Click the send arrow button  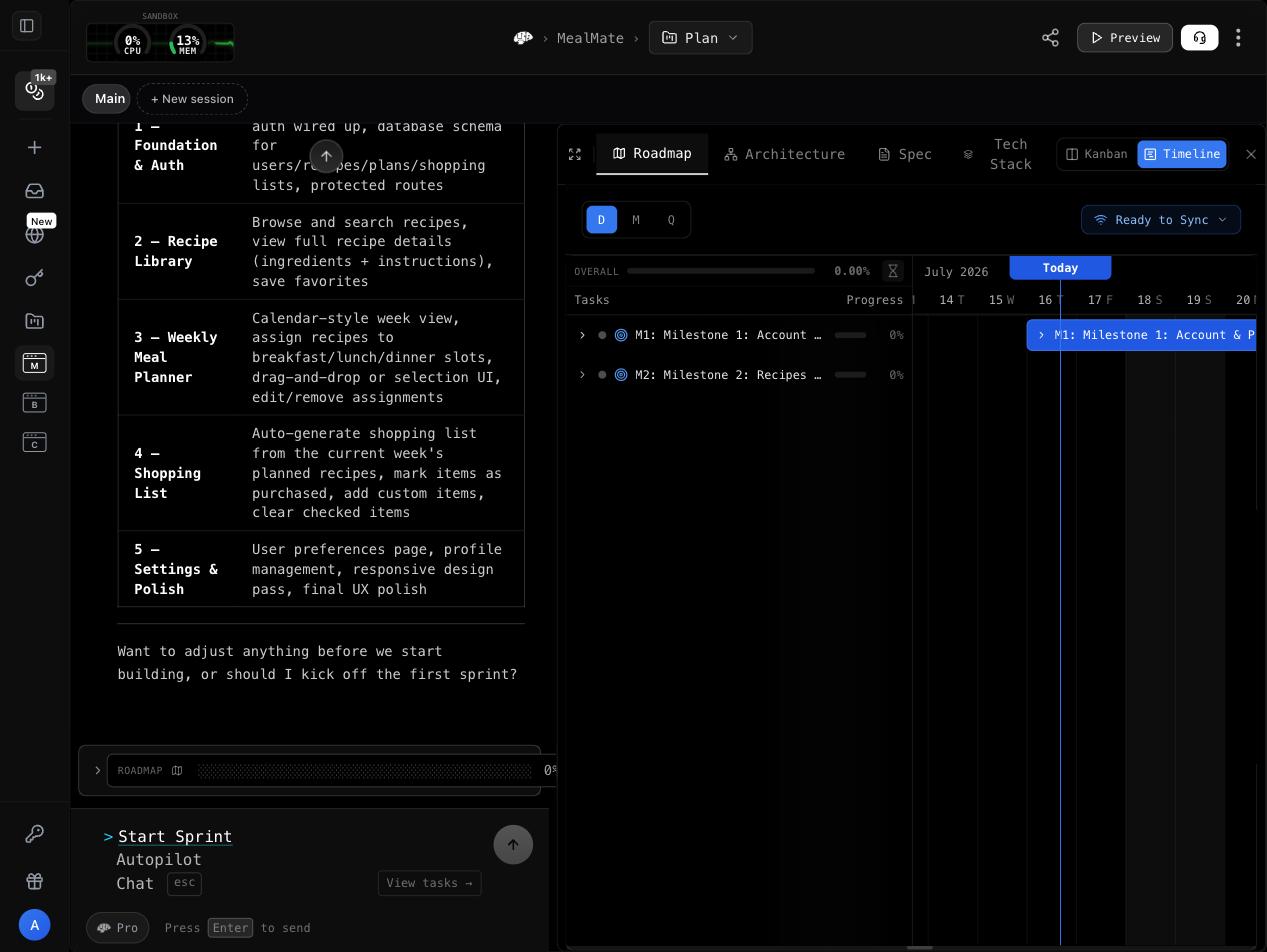point(513,845)
